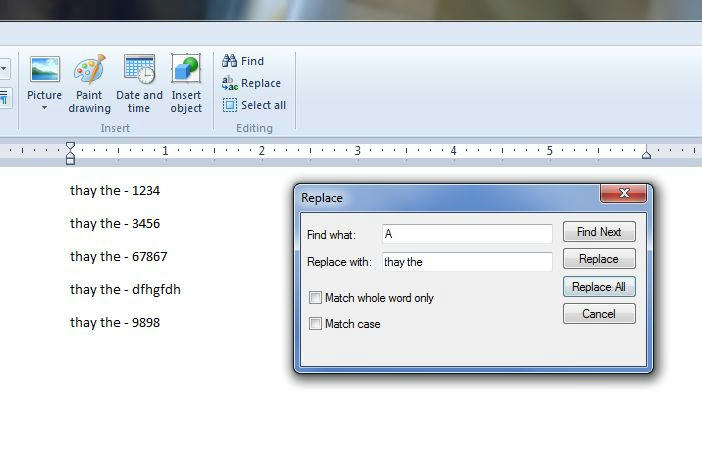Click the line "thay the - 9898"

coord(115,322)
